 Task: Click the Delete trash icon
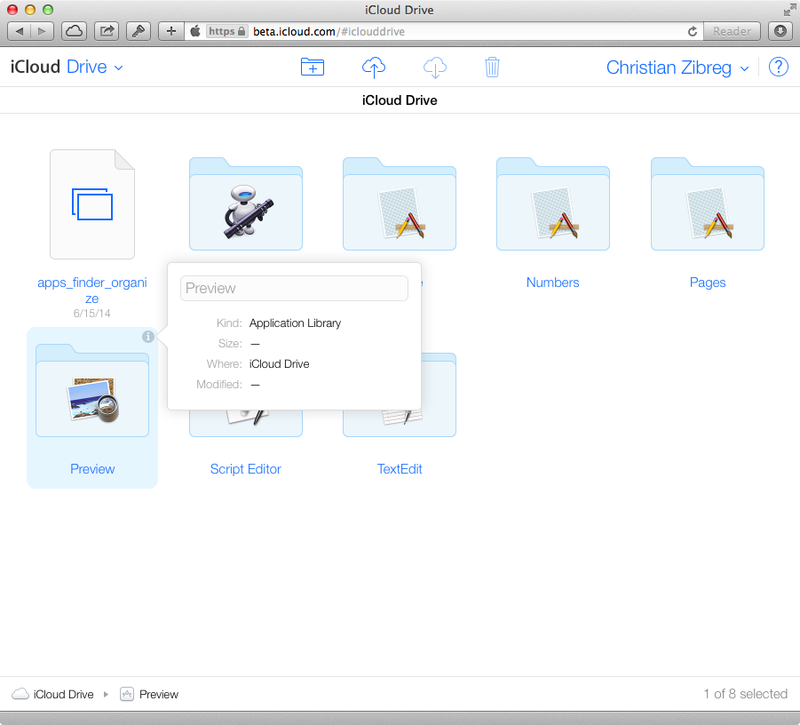tap(492, 67)
